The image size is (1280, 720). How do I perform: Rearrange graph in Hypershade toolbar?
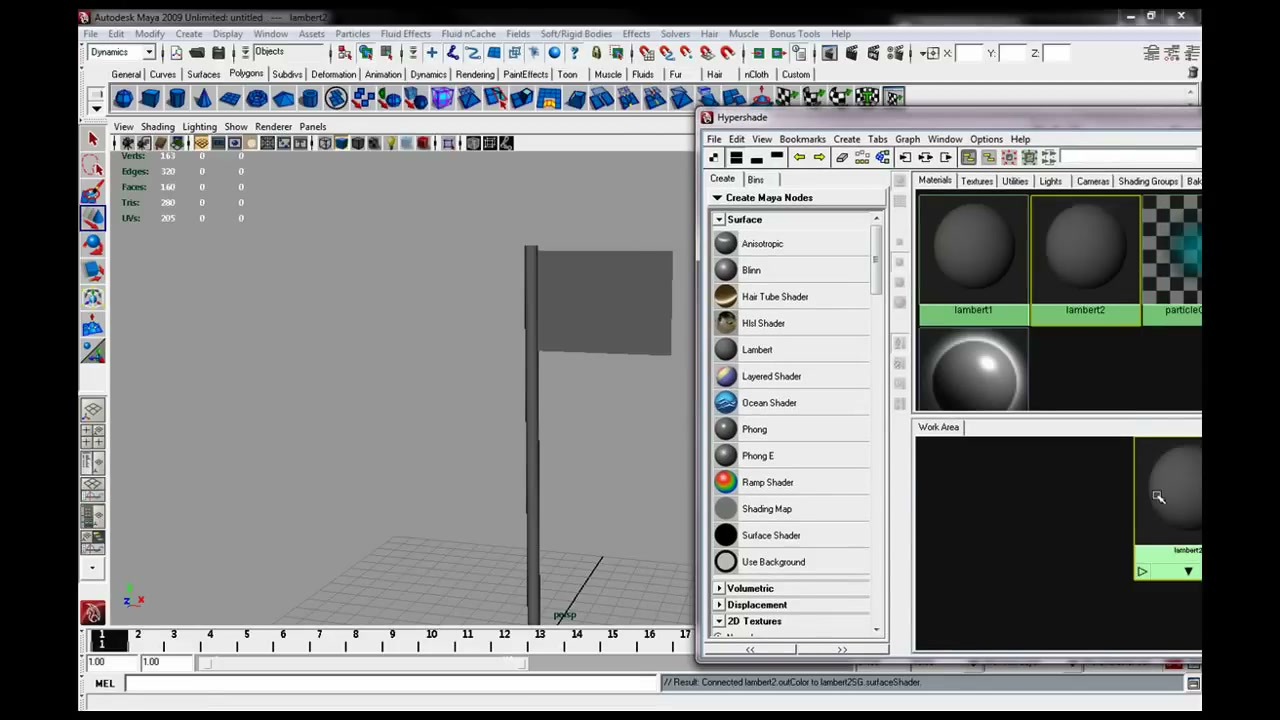pos(862,157)
